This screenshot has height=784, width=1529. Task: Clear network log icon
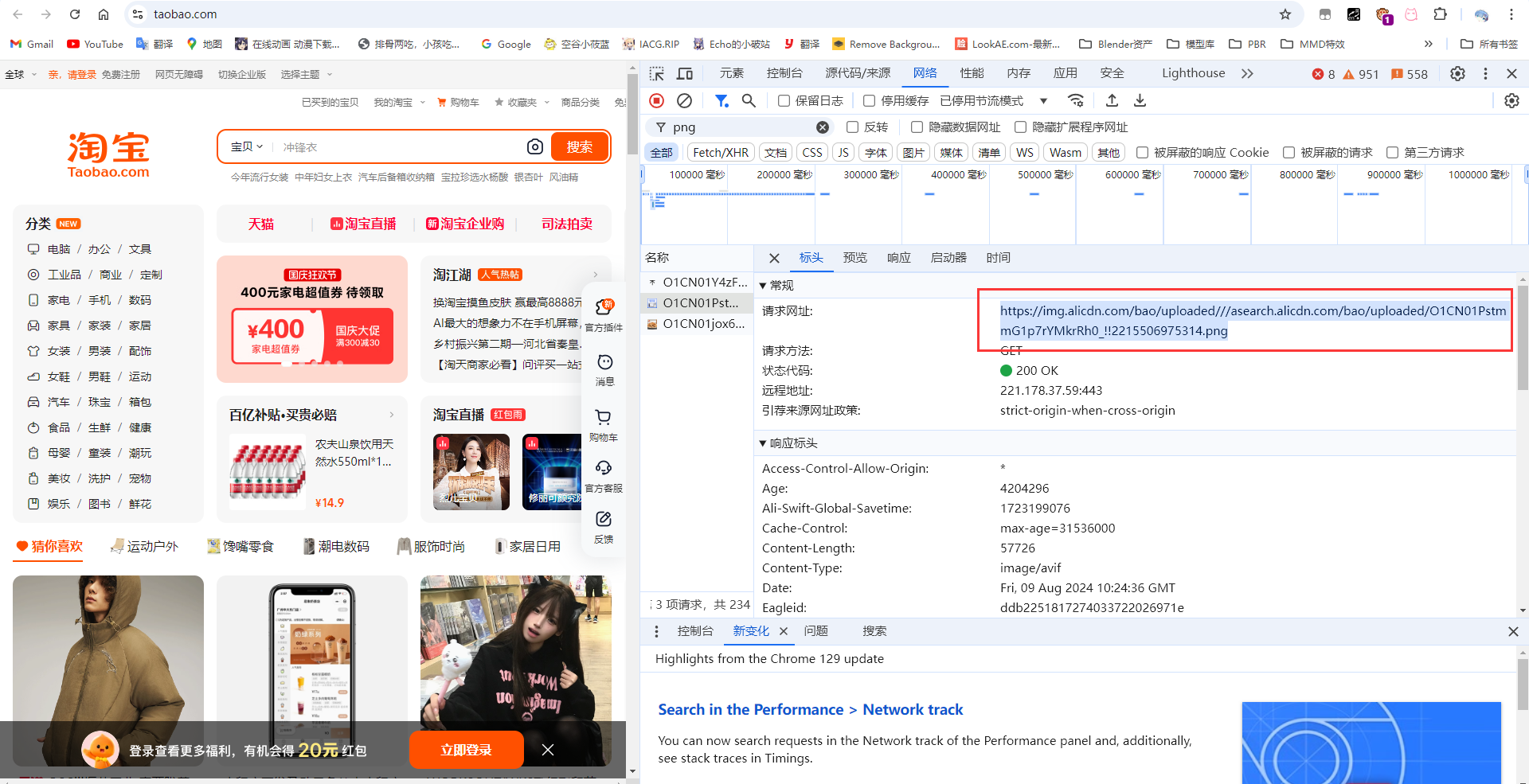tap(684, 100)
